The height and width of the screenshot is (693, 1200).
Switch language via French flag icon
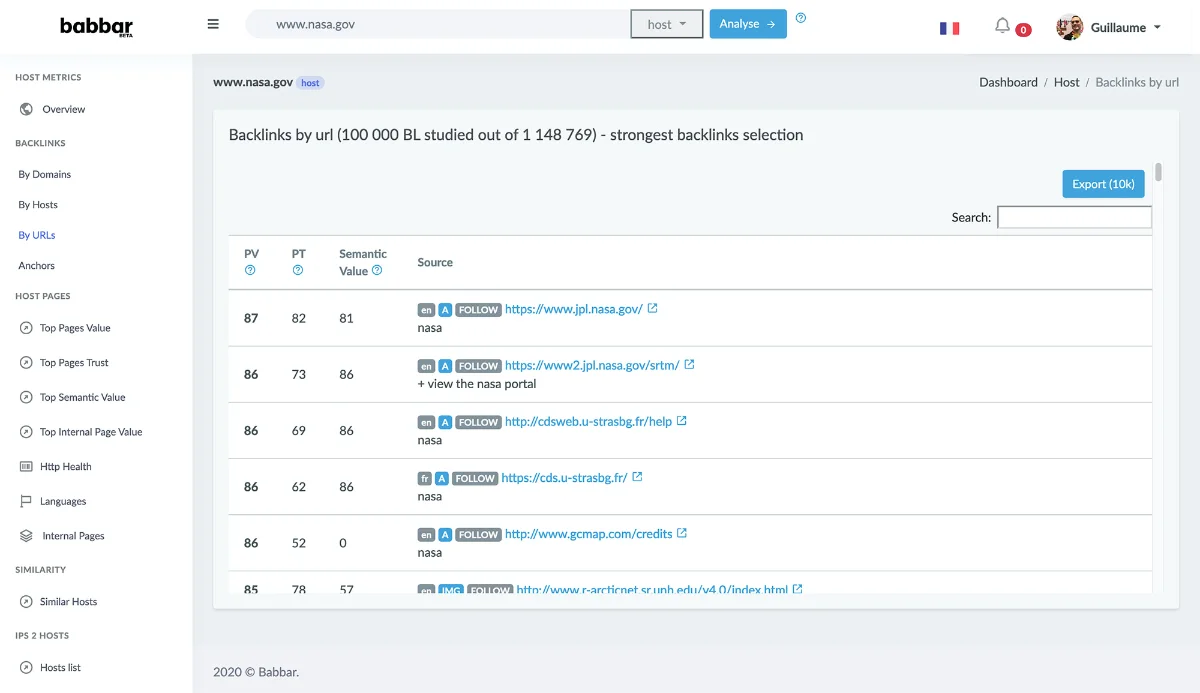[x=949, y=28]
